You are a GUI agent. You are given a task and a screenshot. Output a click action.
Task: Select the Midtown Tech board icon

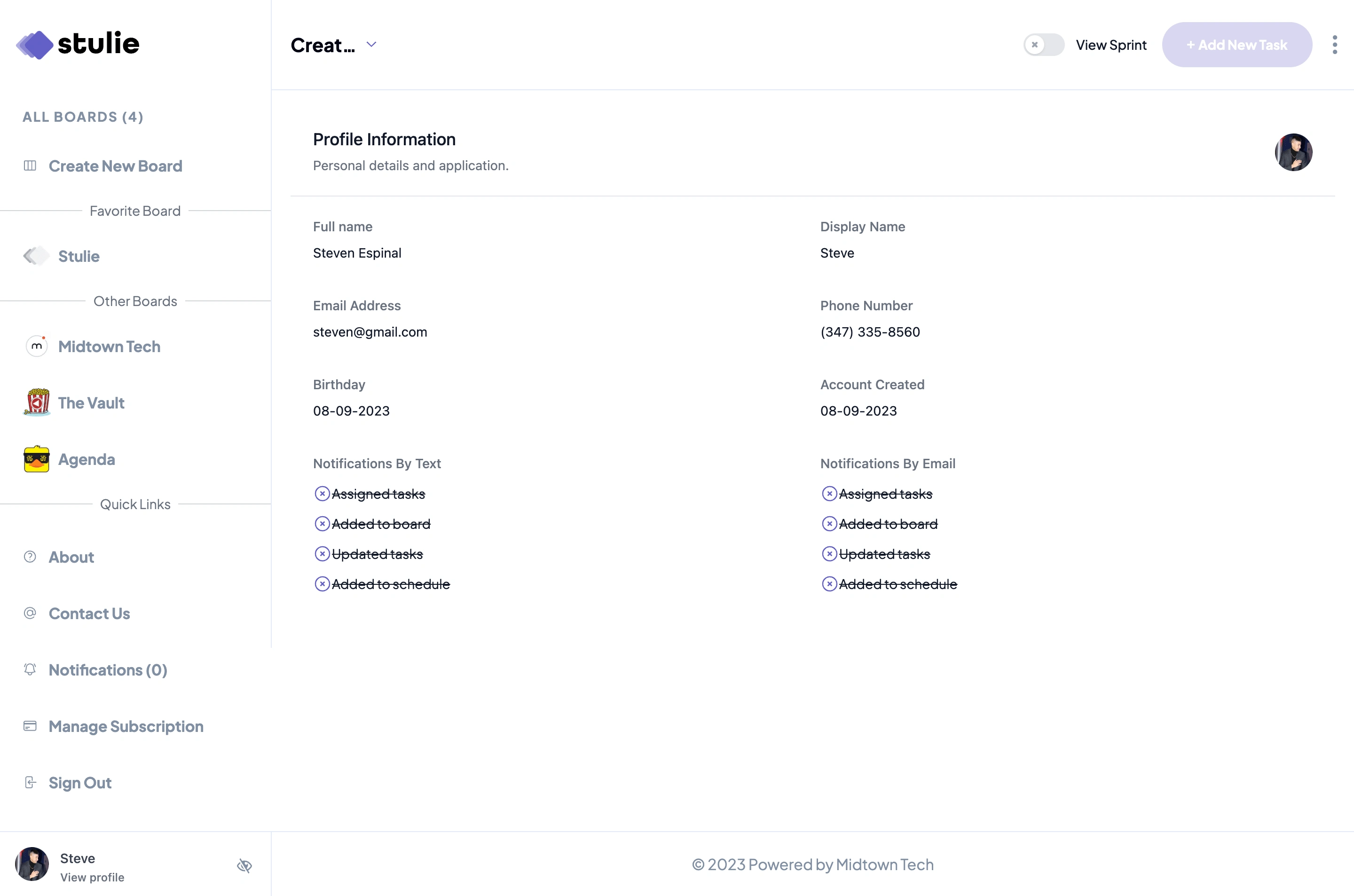[36, 346]
